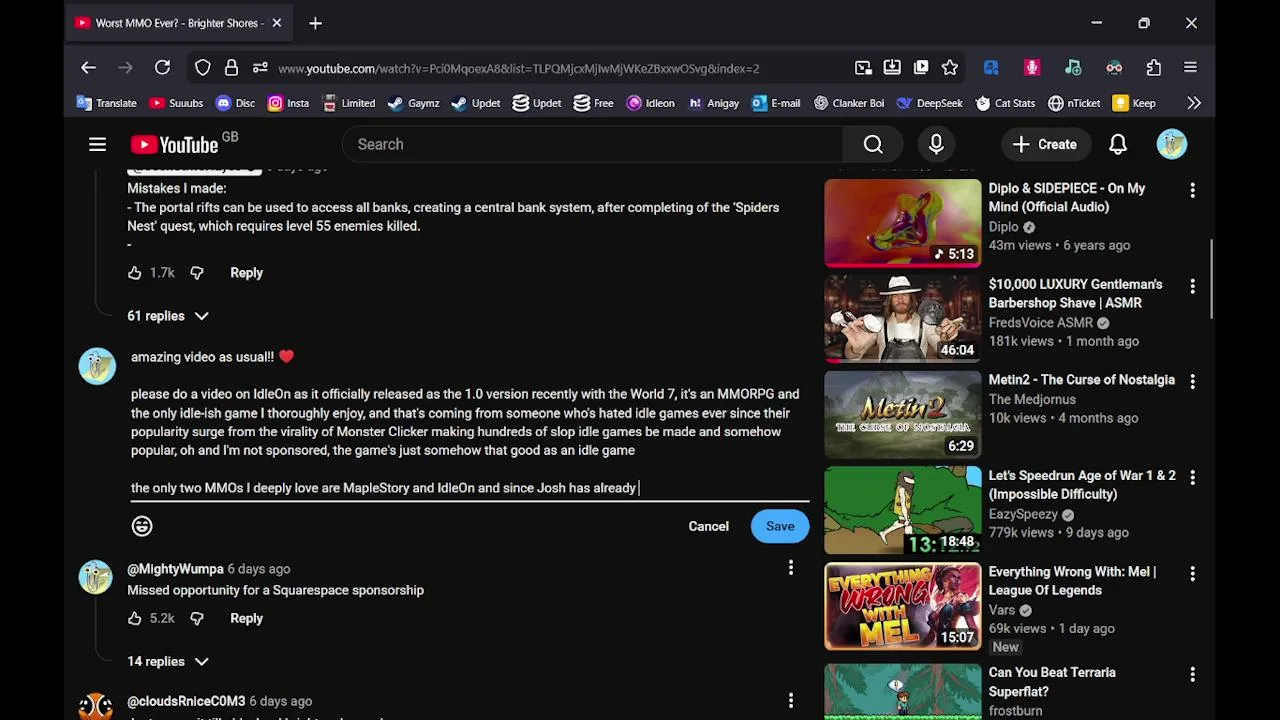Open the E-mail Outlook bookmark
Image resolution: width=1280 pixels, height=720 pixels.
tap(775, 103)
